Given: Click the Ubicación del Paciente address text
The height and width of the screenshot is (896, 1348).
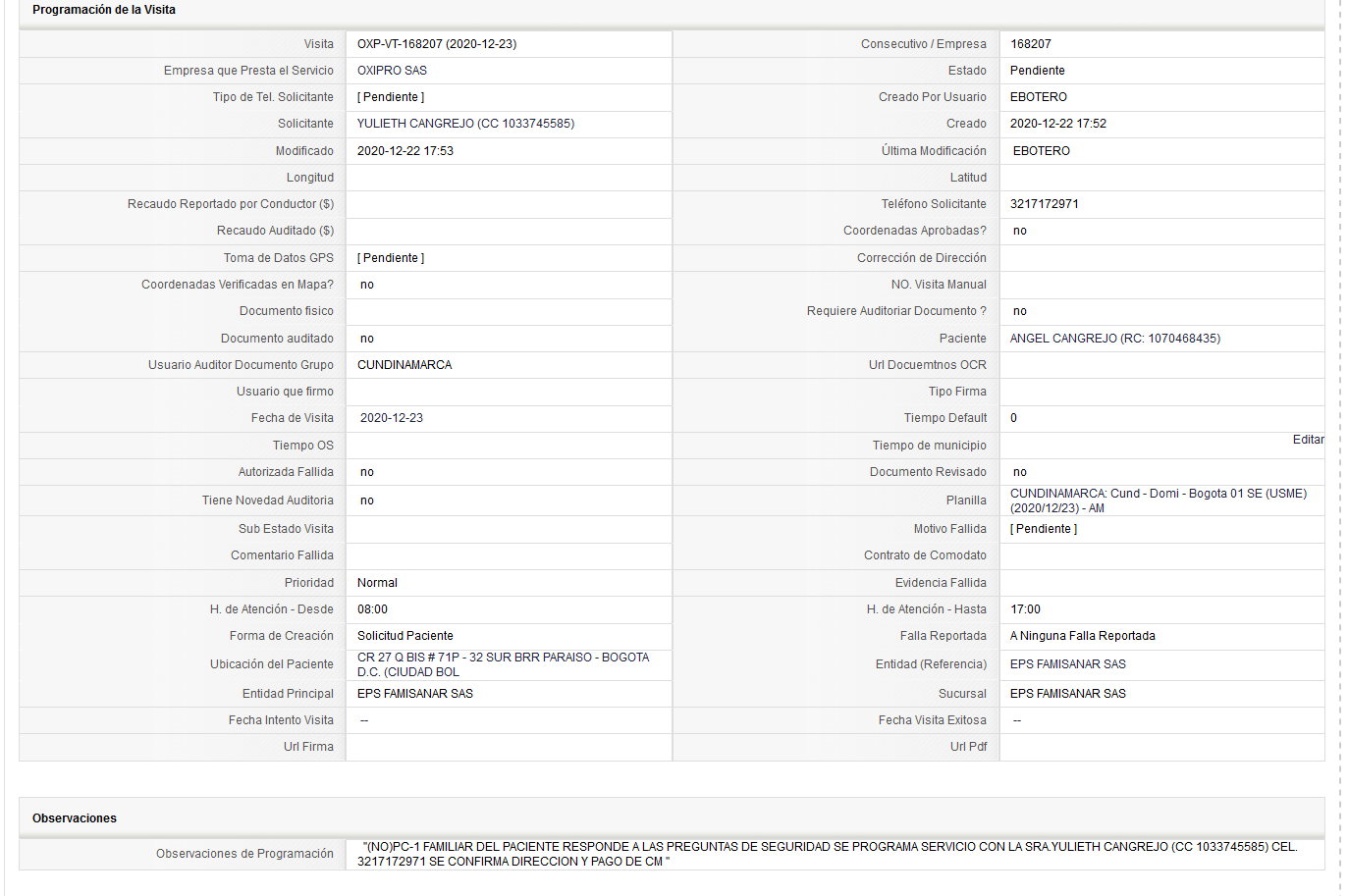Looking at the screenshot, I should tap(503, 664).
